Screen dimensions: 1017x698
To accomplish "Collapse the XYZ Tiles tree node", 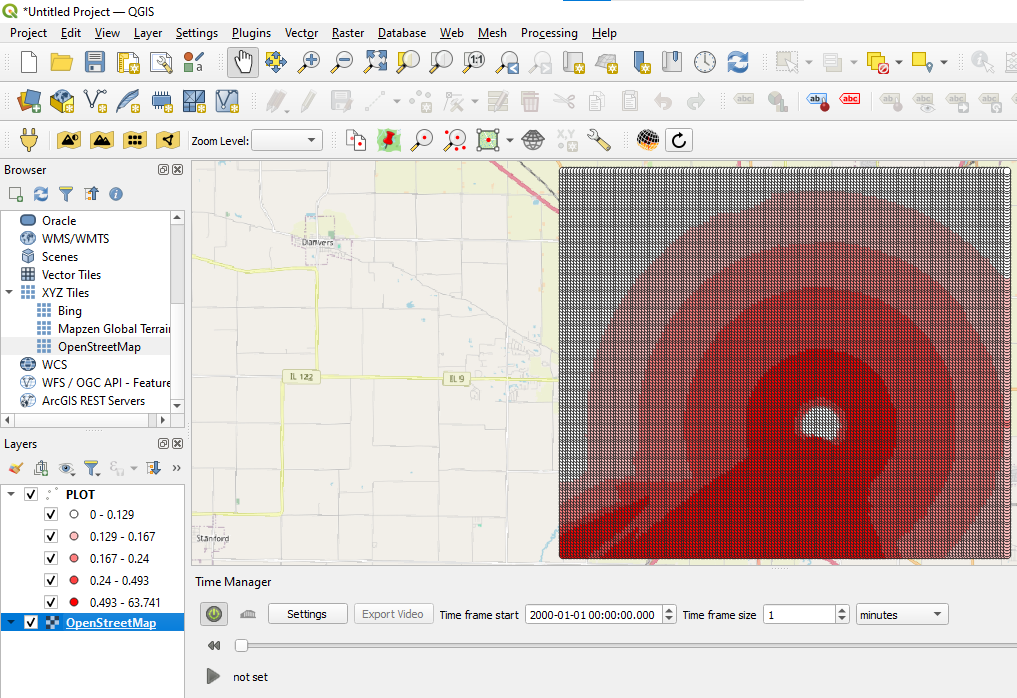I will [x=9, y=293].
